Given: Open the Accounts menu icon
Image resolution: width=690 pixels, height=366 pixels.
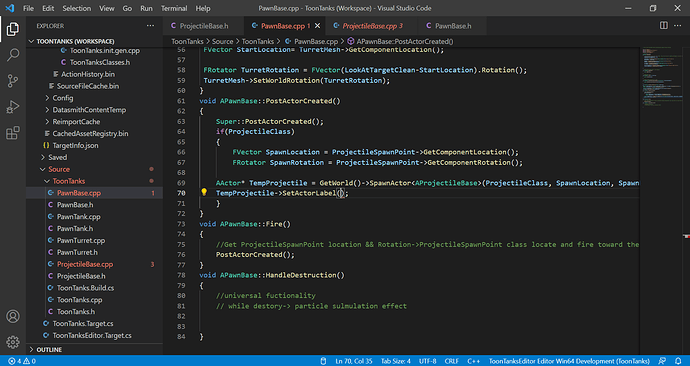Looking at the screenshot, I should [13, 316].
